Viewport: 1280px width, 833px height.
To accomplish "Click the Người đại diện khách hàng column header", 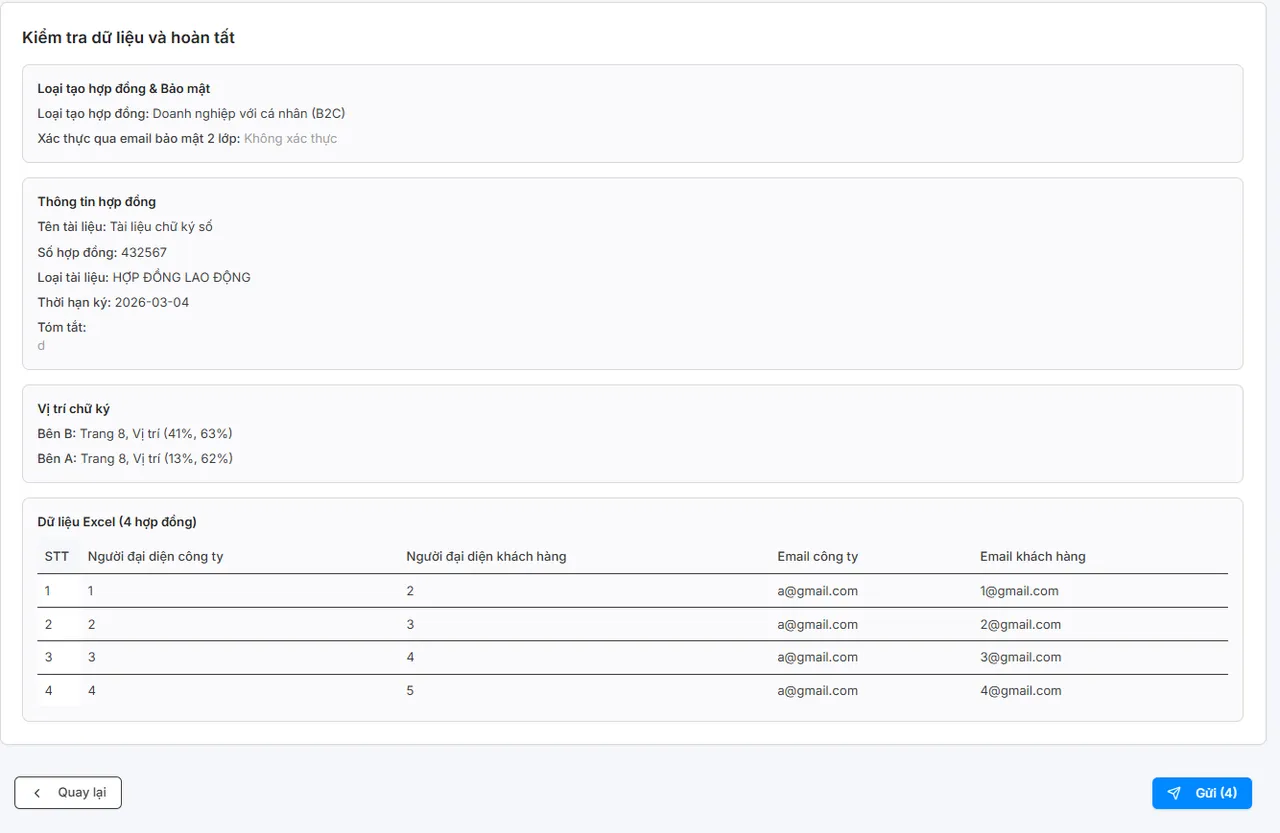I will coord(486,557).
